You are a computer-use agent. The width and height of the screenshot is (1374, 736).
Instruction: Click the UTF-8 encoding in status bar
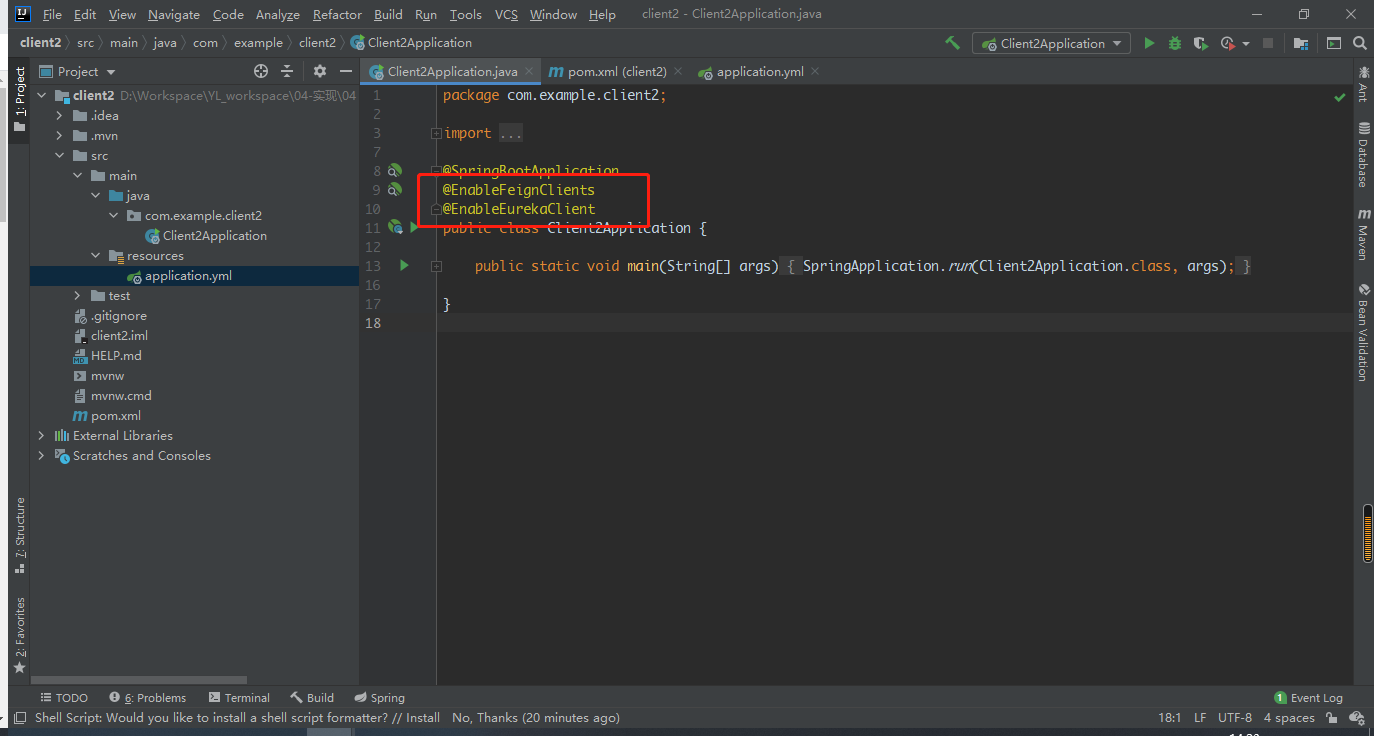[1235, 718]
